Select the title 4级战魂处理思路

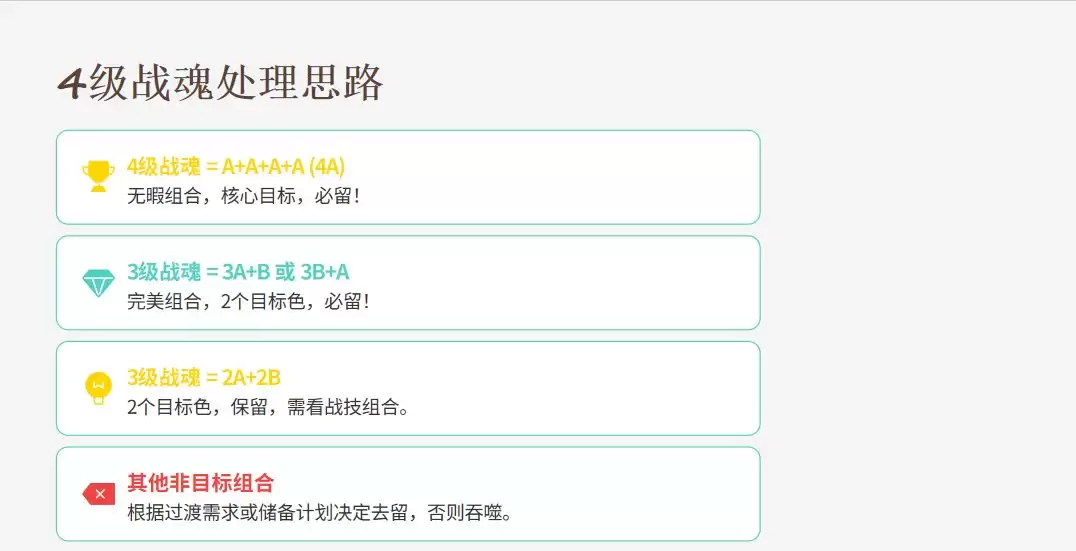[220, 84]
